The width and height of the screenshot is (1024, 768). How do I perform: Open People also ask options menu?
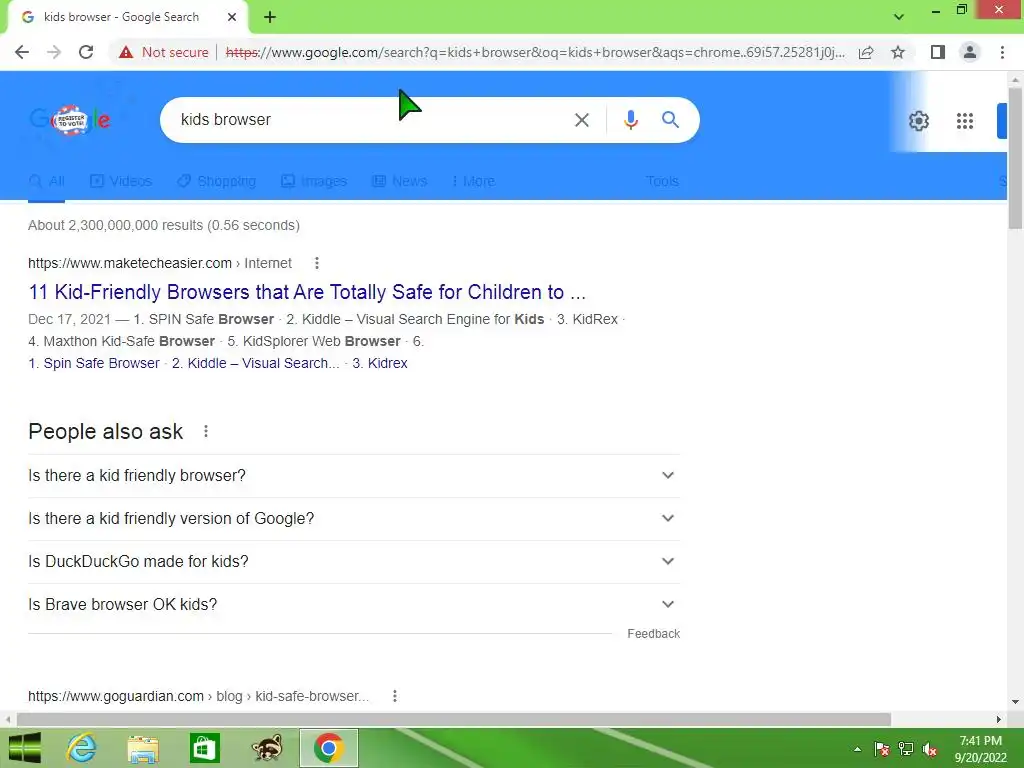(x=206, y=431)
